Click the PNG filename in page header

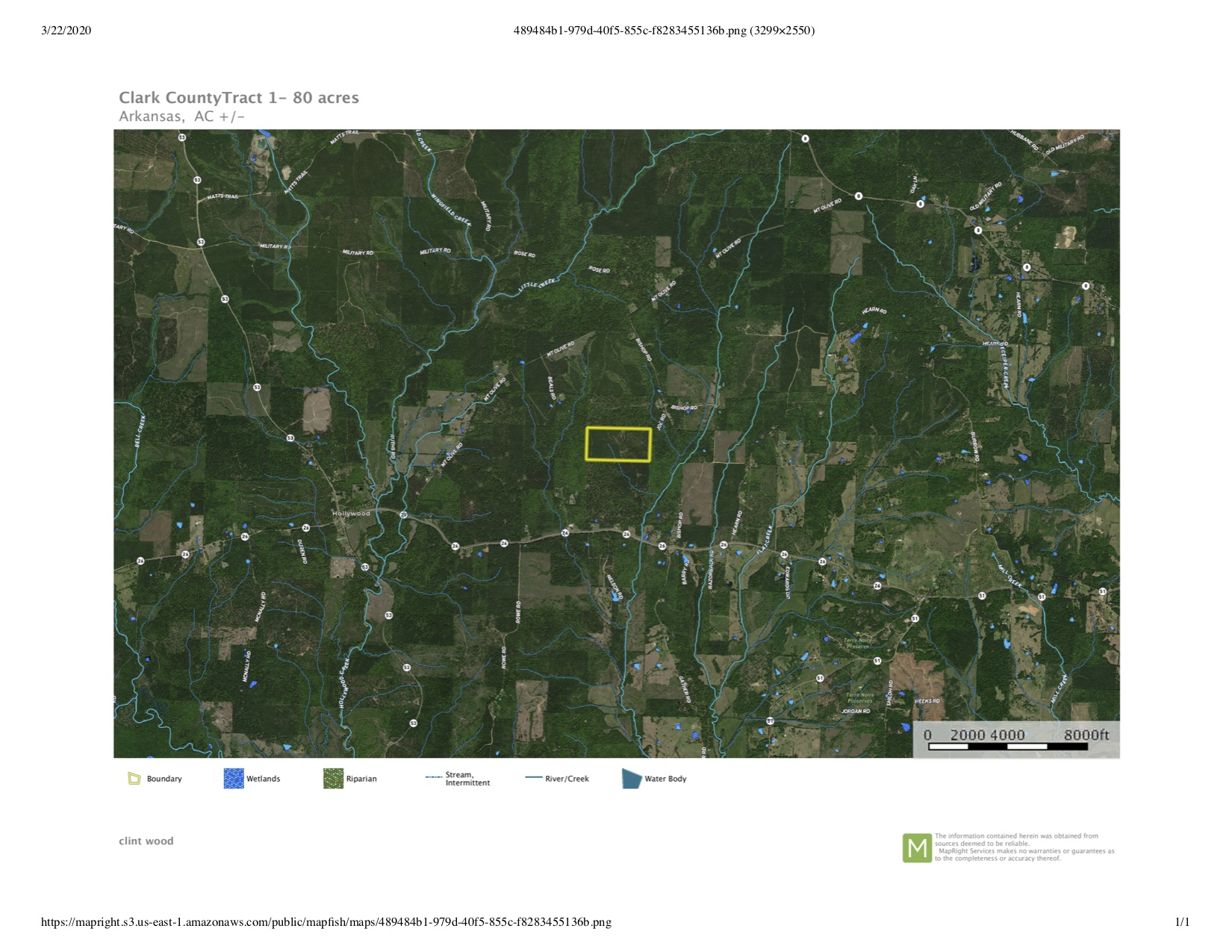point(664,31)
